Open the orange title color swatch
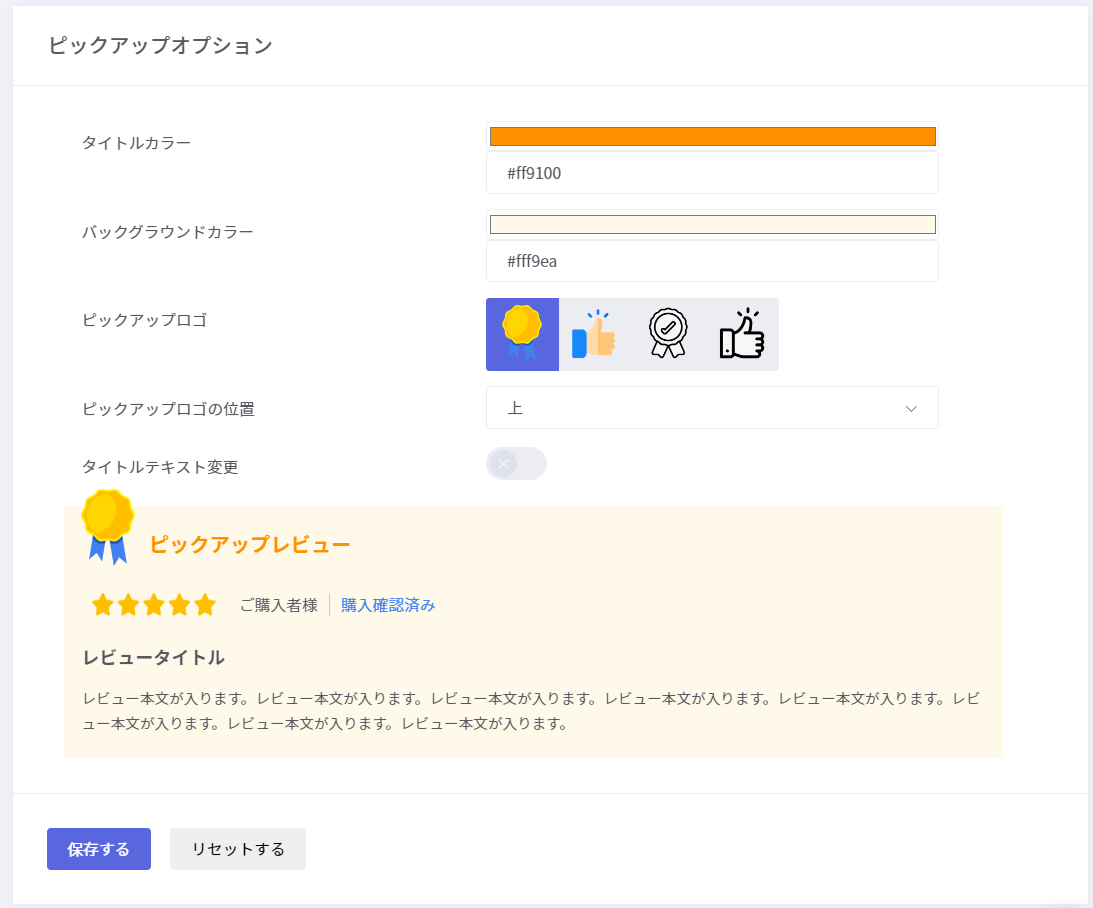Viewport: 1093px width, 908px height. tap(712, 137)
